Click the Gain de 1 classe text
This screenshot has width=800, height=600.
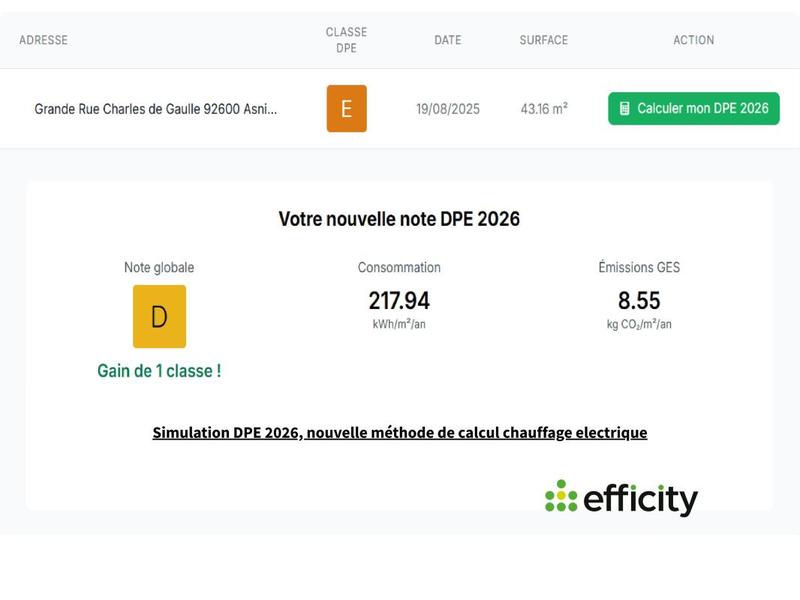click(159, 370)
